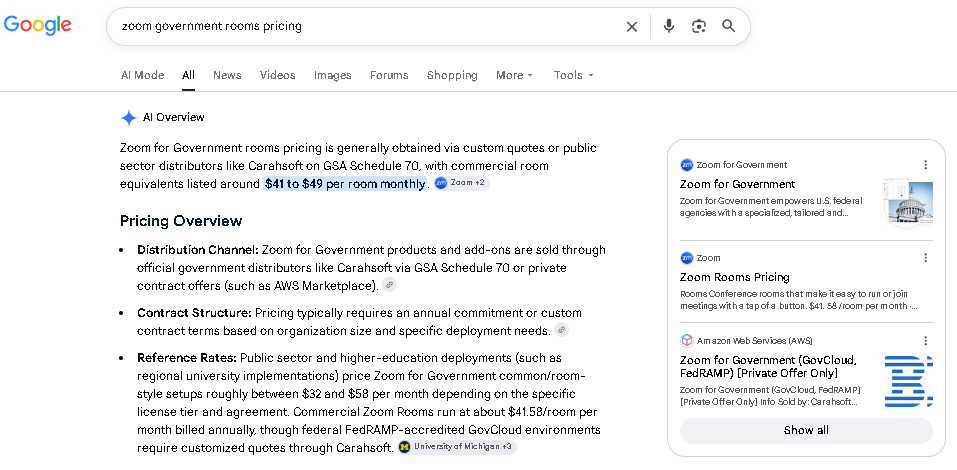Open the Zoom Rooms Pricing source link

(735, 277)
